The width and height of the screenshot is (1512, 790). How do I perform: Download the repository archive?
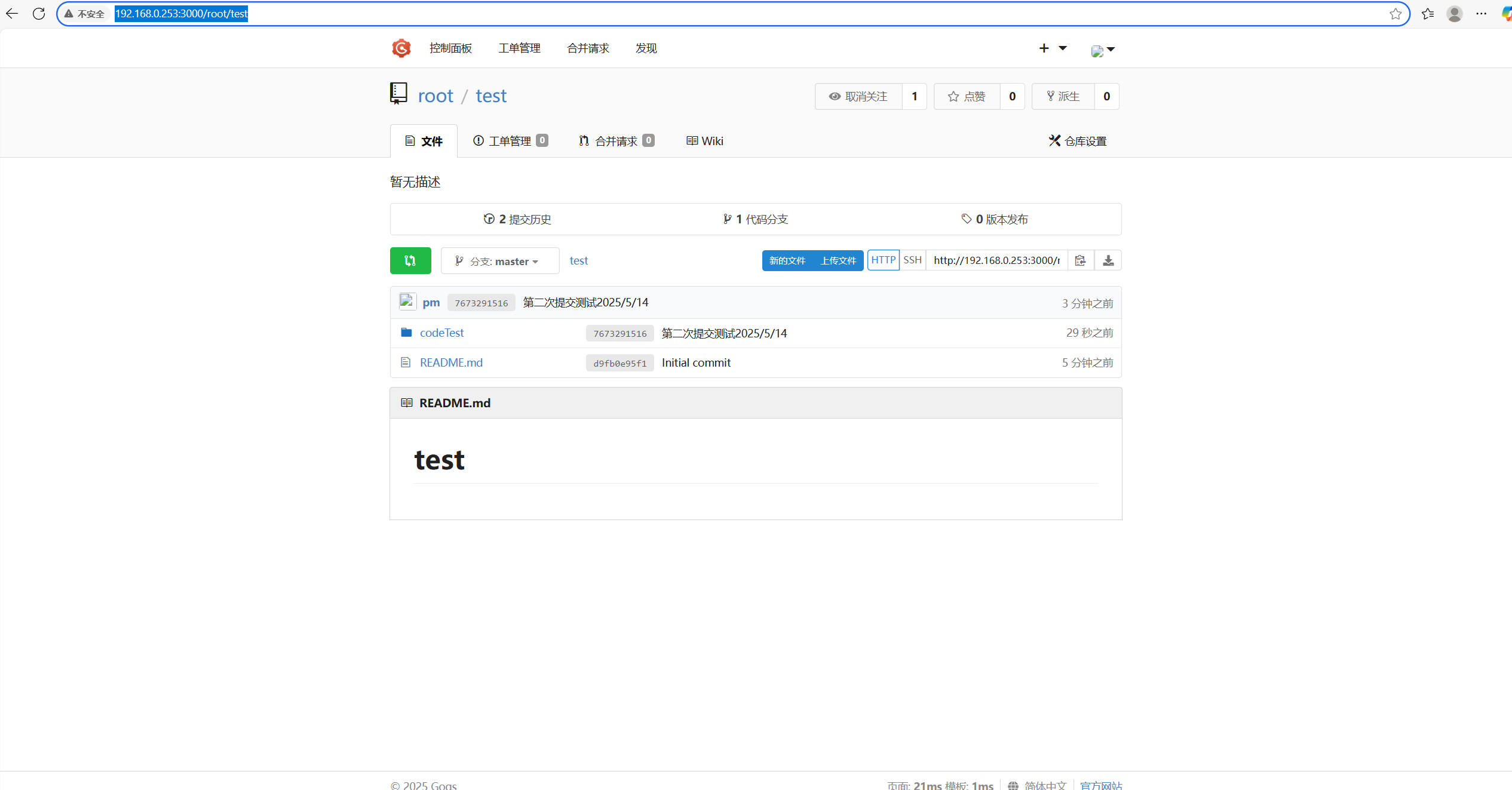(1108, 260)
